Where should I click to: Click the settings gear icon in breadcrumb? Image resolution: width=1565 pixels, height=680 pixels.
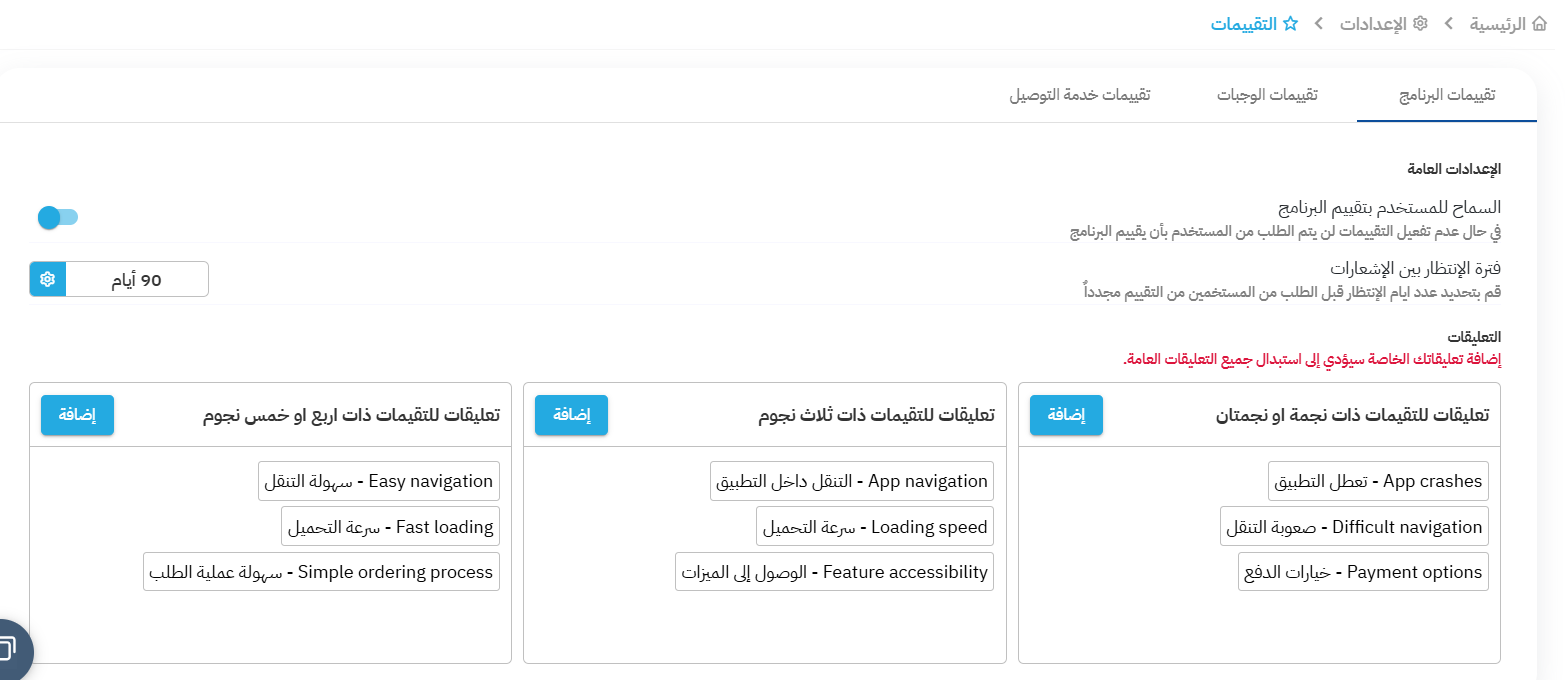coord(1419,24)
